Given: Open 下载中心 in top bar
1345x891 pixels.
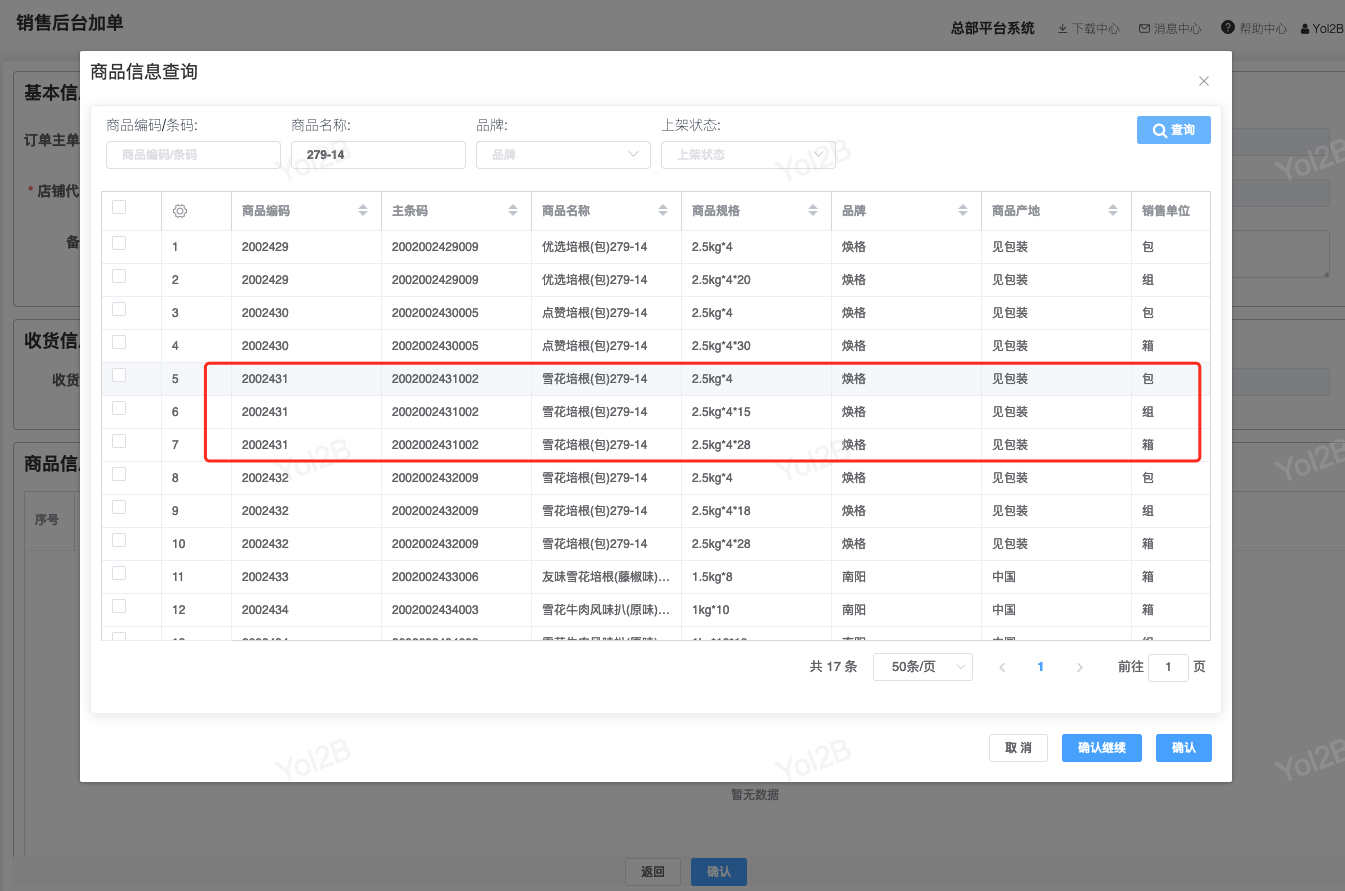Looking at the screenshot, I should 1088,29.
